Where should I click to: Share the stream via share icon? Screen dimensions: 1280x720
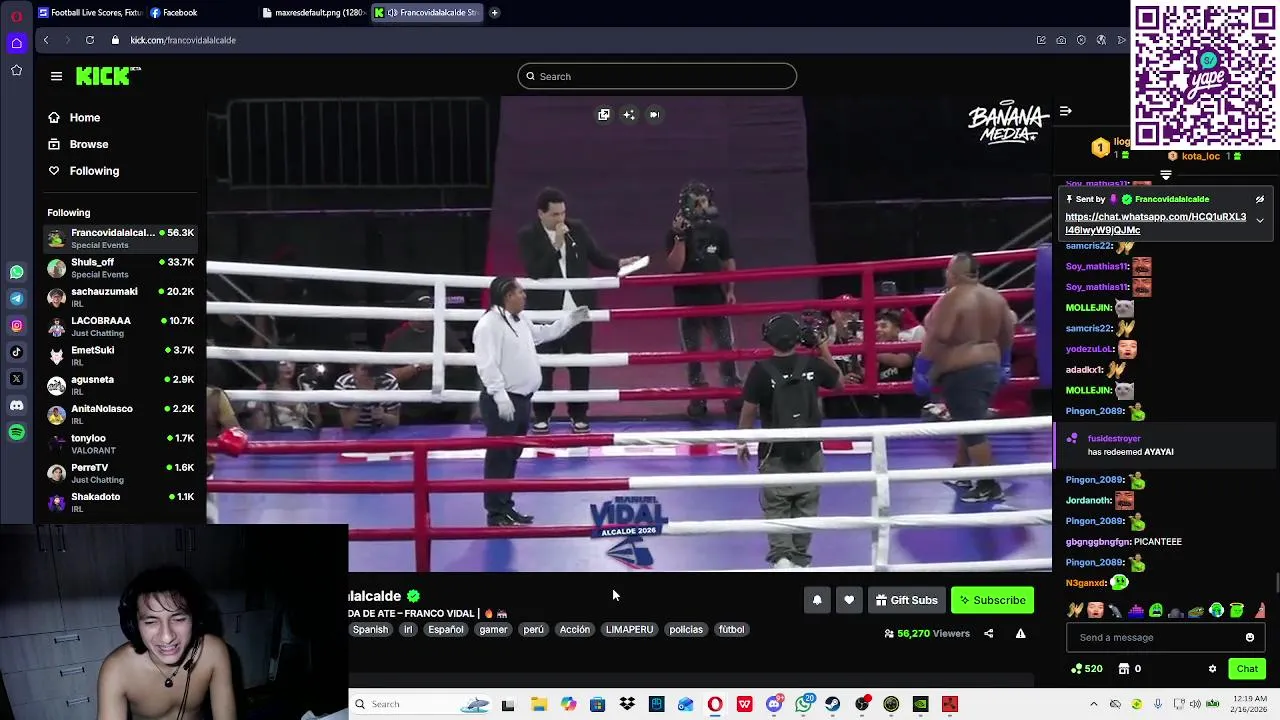[x=989, y=633]
